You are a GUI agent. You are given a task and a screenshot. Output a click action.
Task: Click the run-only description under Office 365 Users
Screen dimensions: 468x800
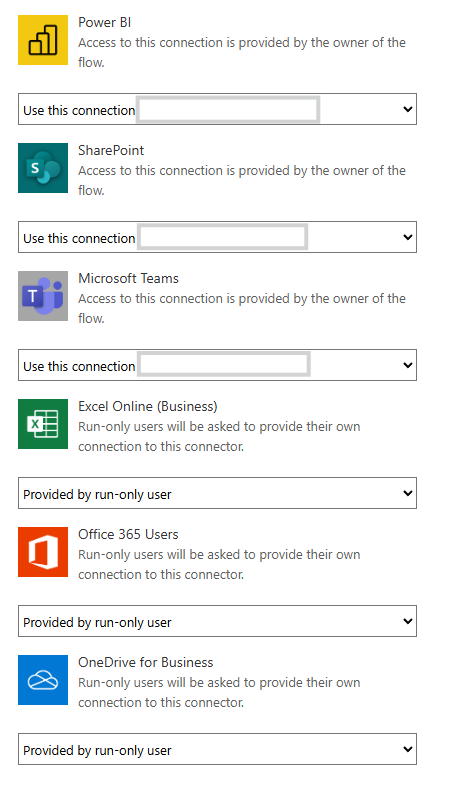[x=219, y=565]
